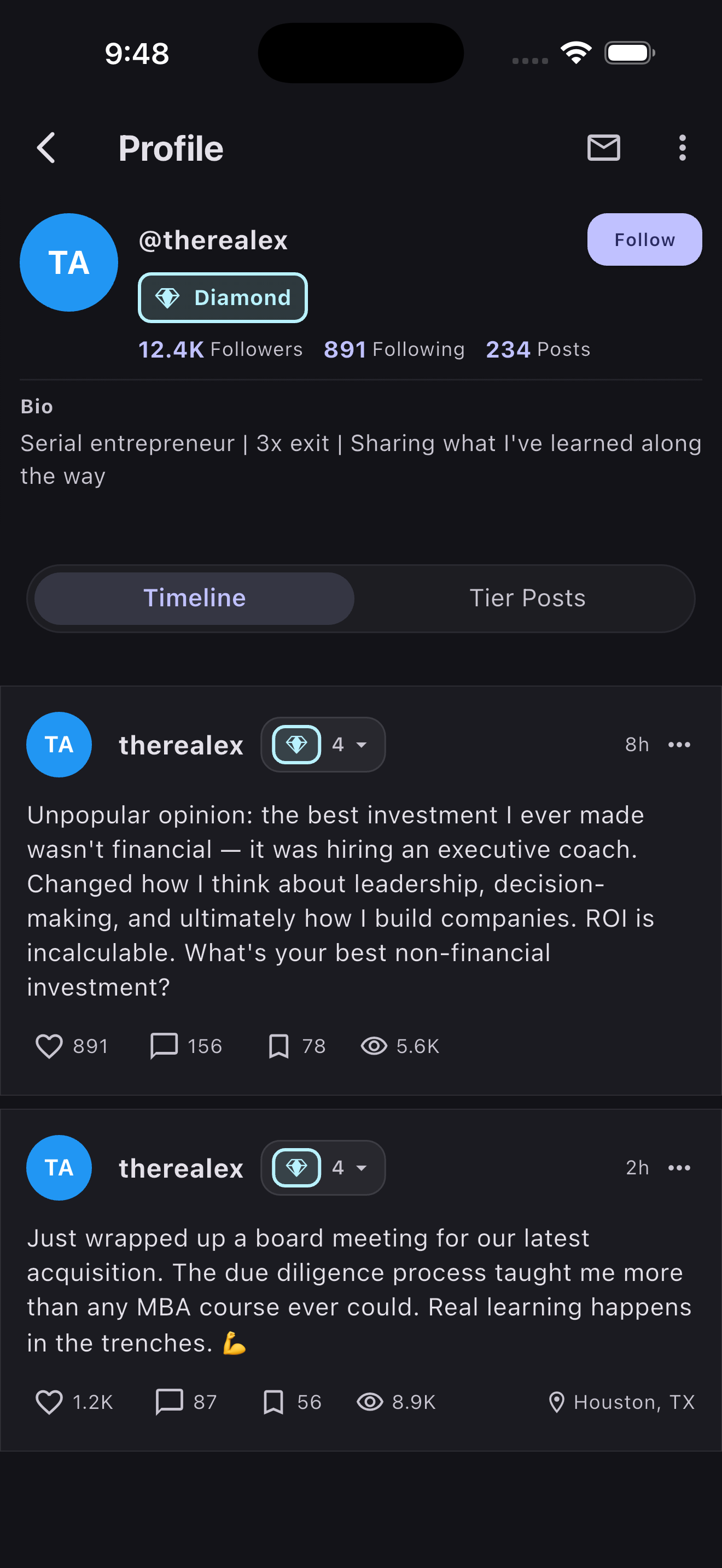Viewport: 722px width, 1568px height.
Task: Tap the back arrow in the header
Action: pos(46,148)
